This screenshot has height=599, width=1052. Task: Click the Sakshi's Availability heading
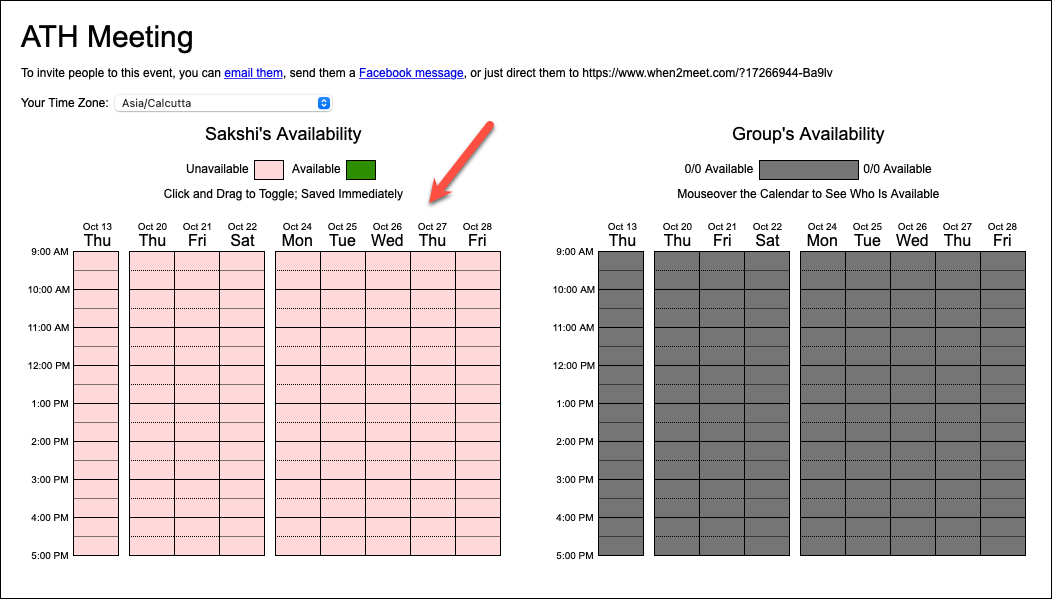click(x=283, y=133)
